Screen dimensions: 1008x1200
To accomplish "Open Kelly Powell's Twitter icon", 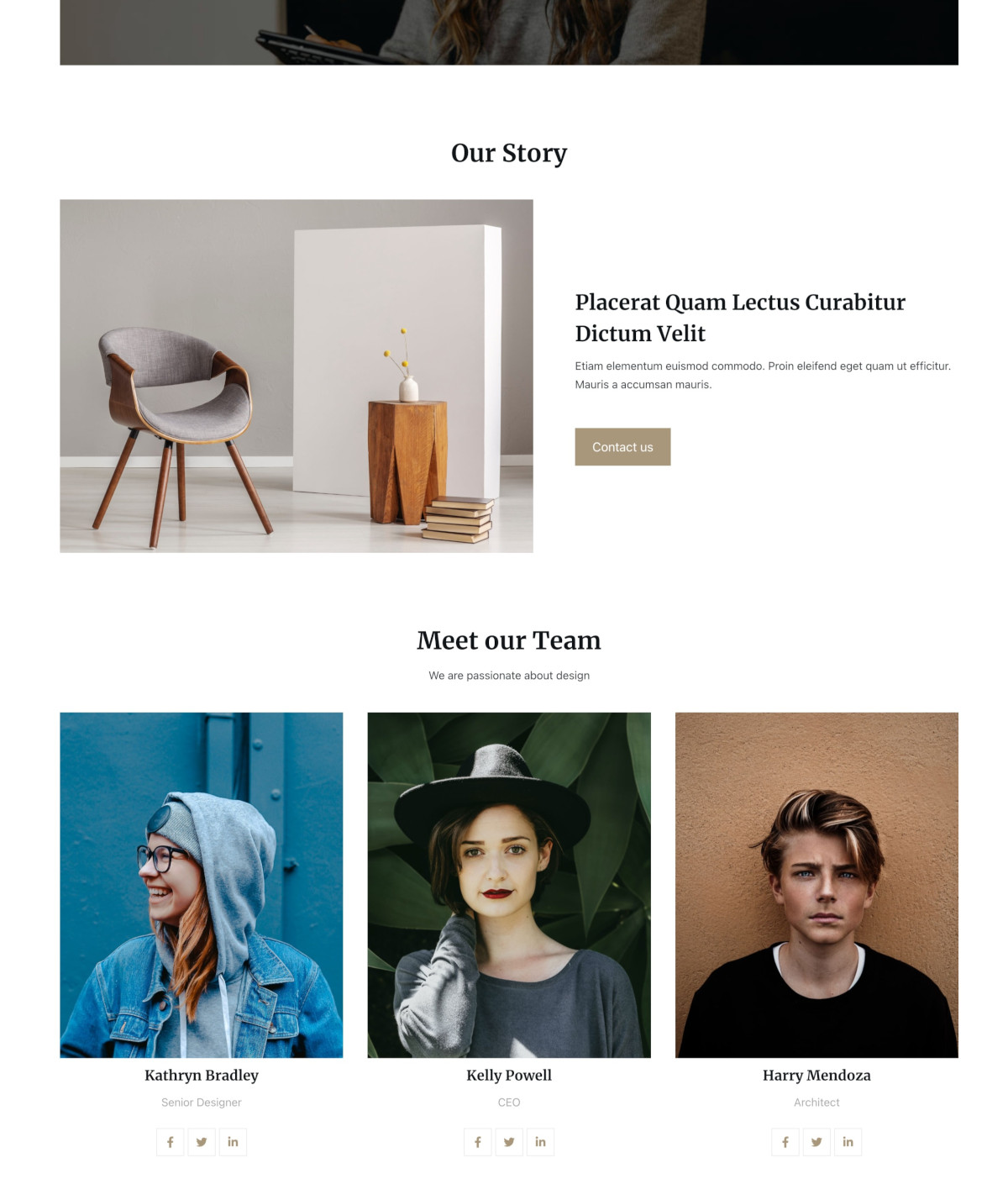I will 509,1142.
